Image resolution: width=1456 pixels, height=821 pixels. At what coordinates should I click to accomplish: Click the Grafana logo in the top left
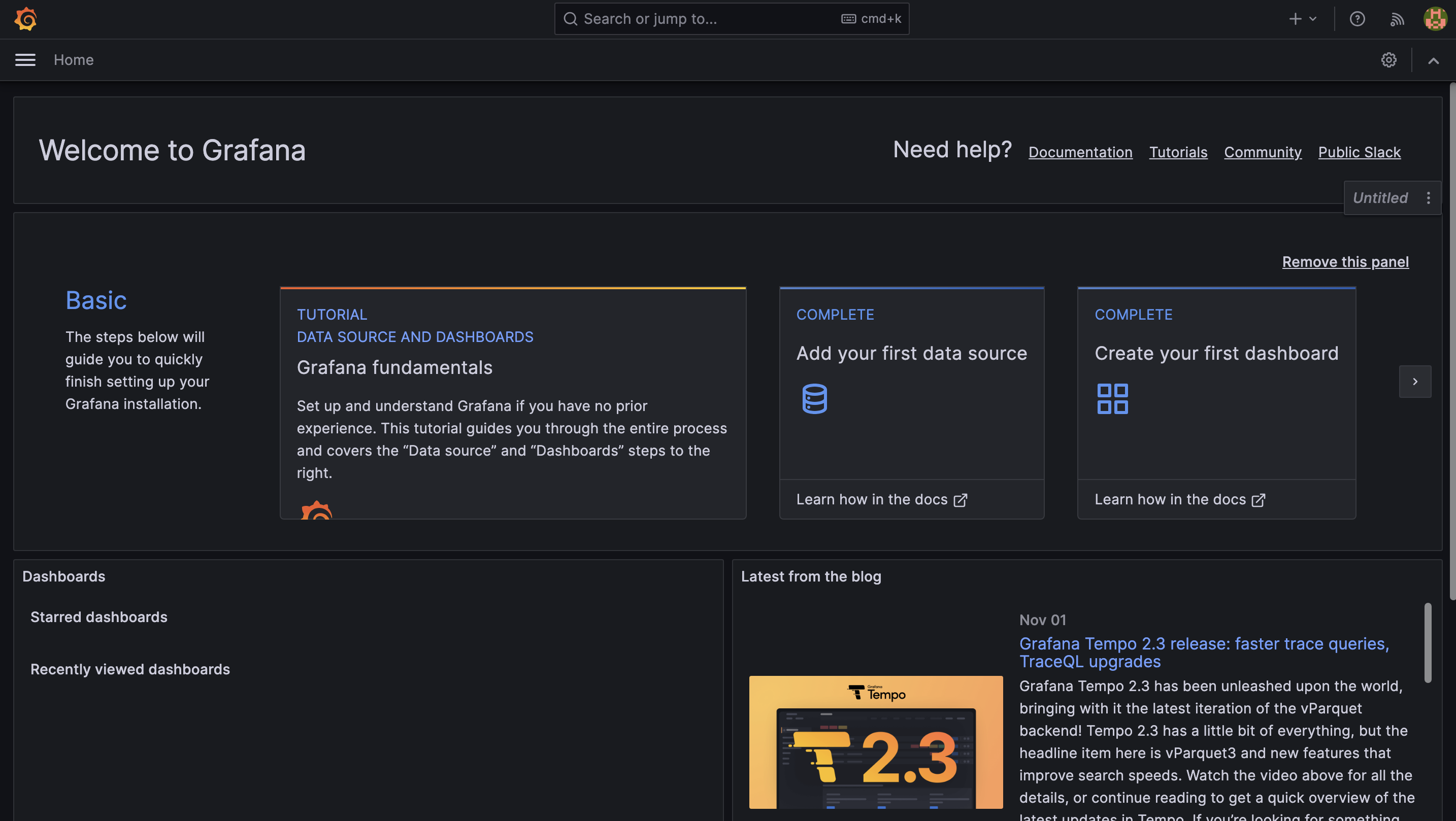tap(25, 19)
